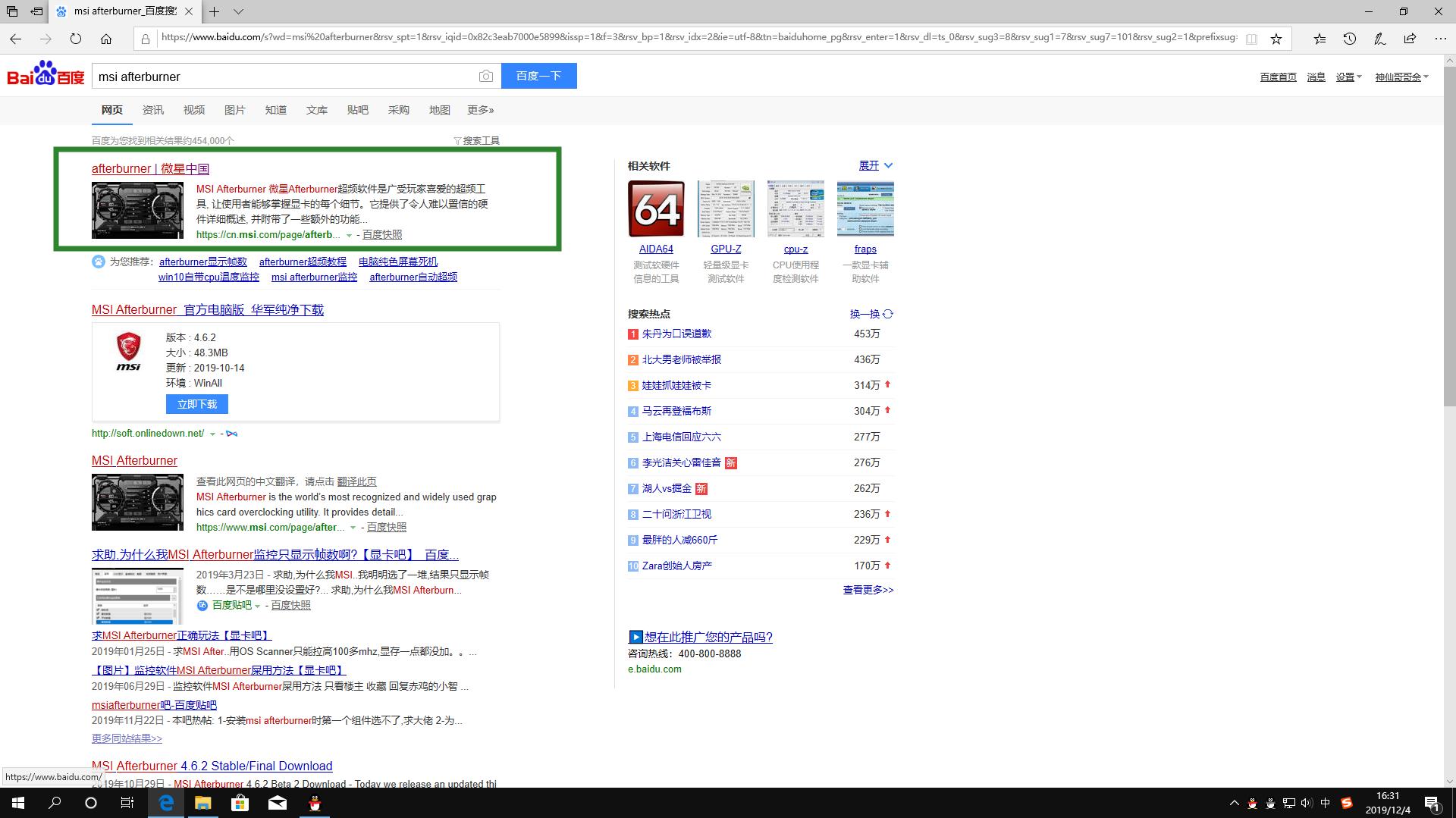Click the share page icon
Viewport: 1456px width, 818px height.
pyautogui.click(x=1410, y=39)
